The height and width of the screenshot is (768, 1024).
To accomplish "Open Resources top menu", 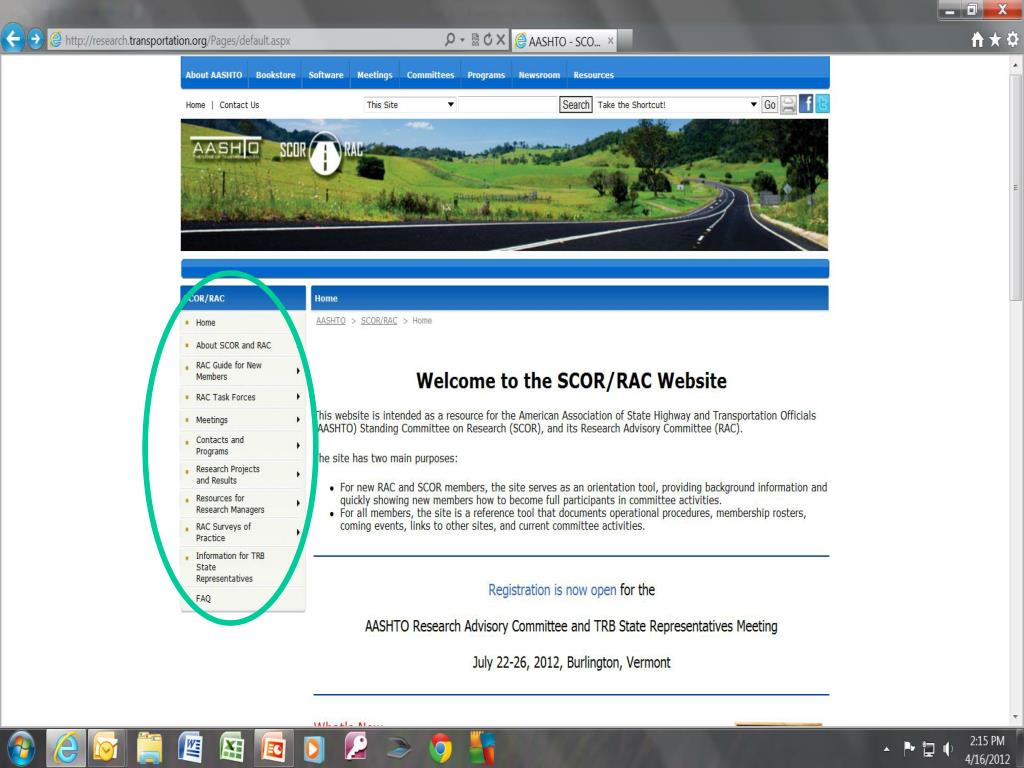I will coord(594,75).
